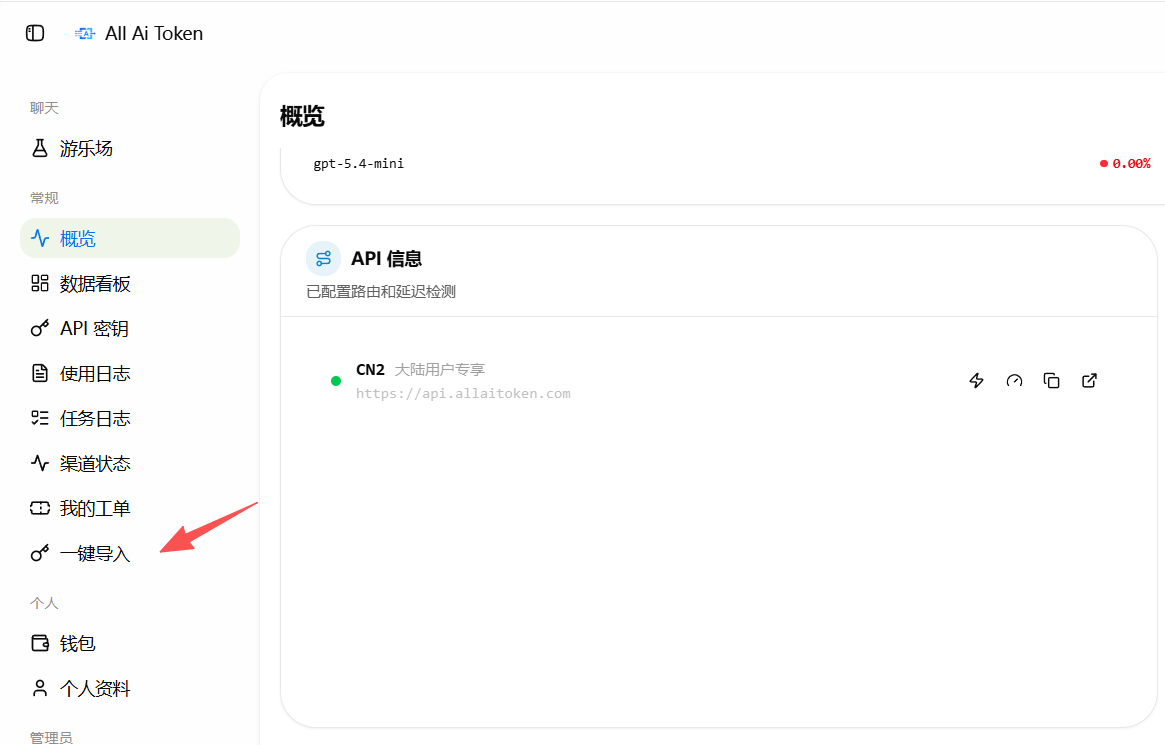Viewport: 1165px width, 745px height.
Task: Run the lightning bolt test on CN2 route
Action: coord(976,381)
